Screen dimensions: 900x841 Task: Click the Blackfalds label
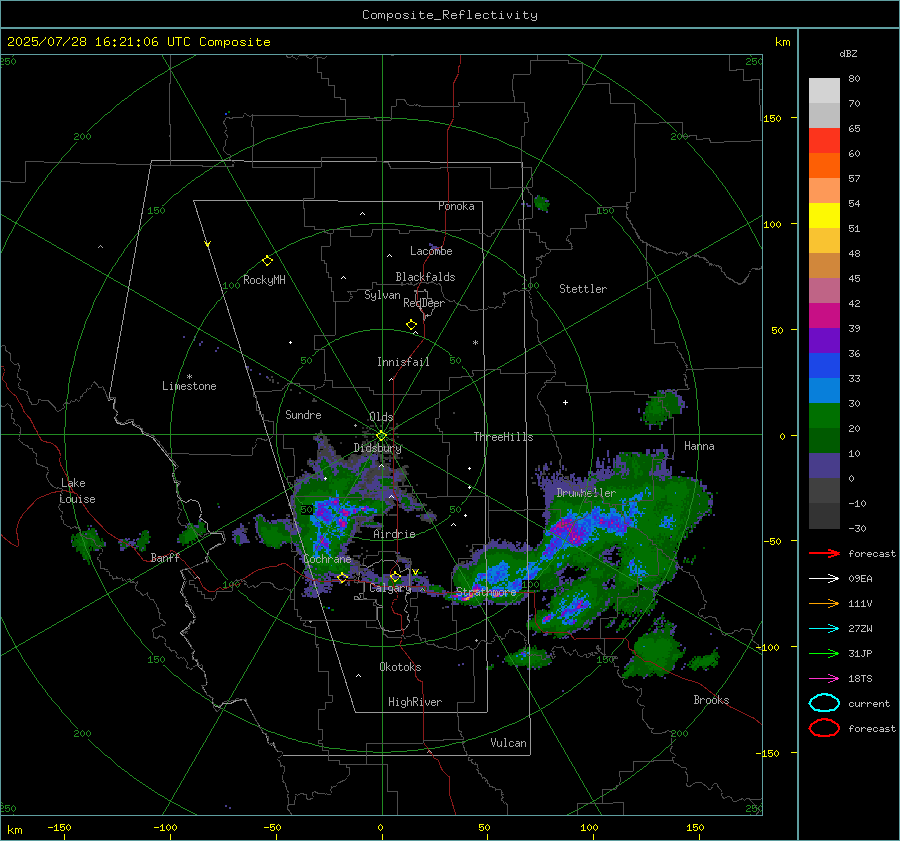point(425,277)
